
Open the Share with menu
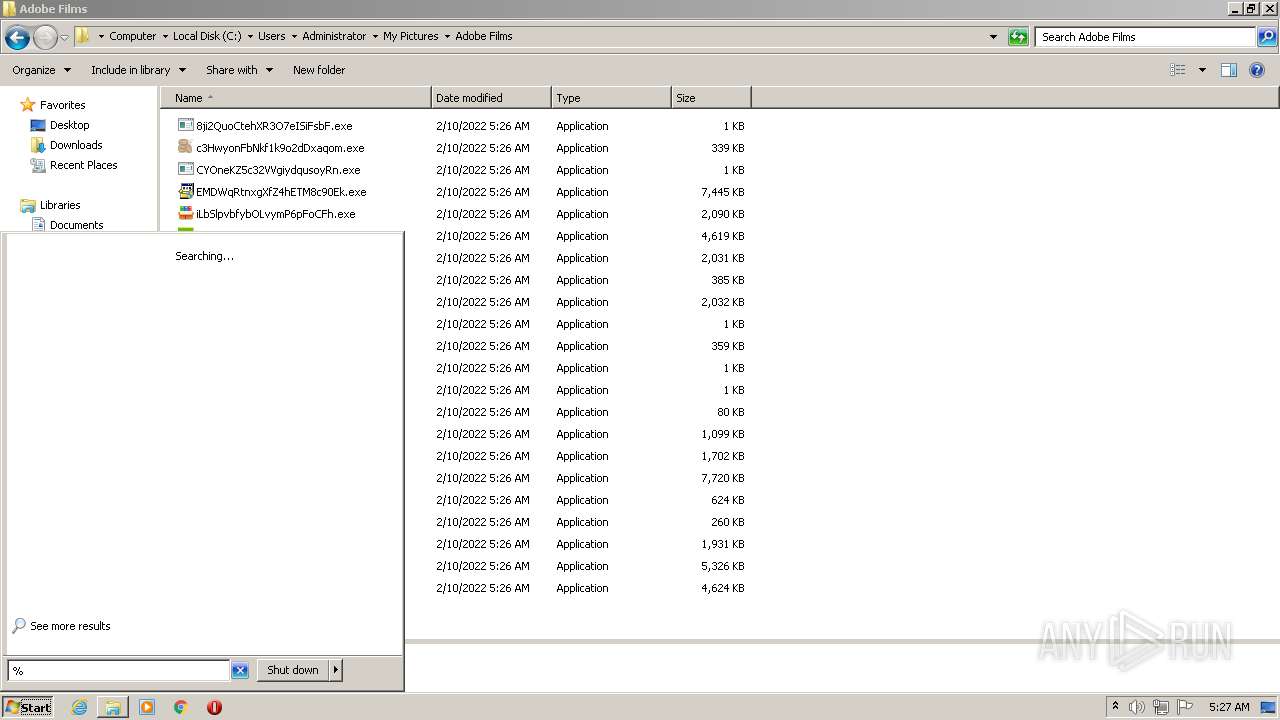click(x=239, y=70)
